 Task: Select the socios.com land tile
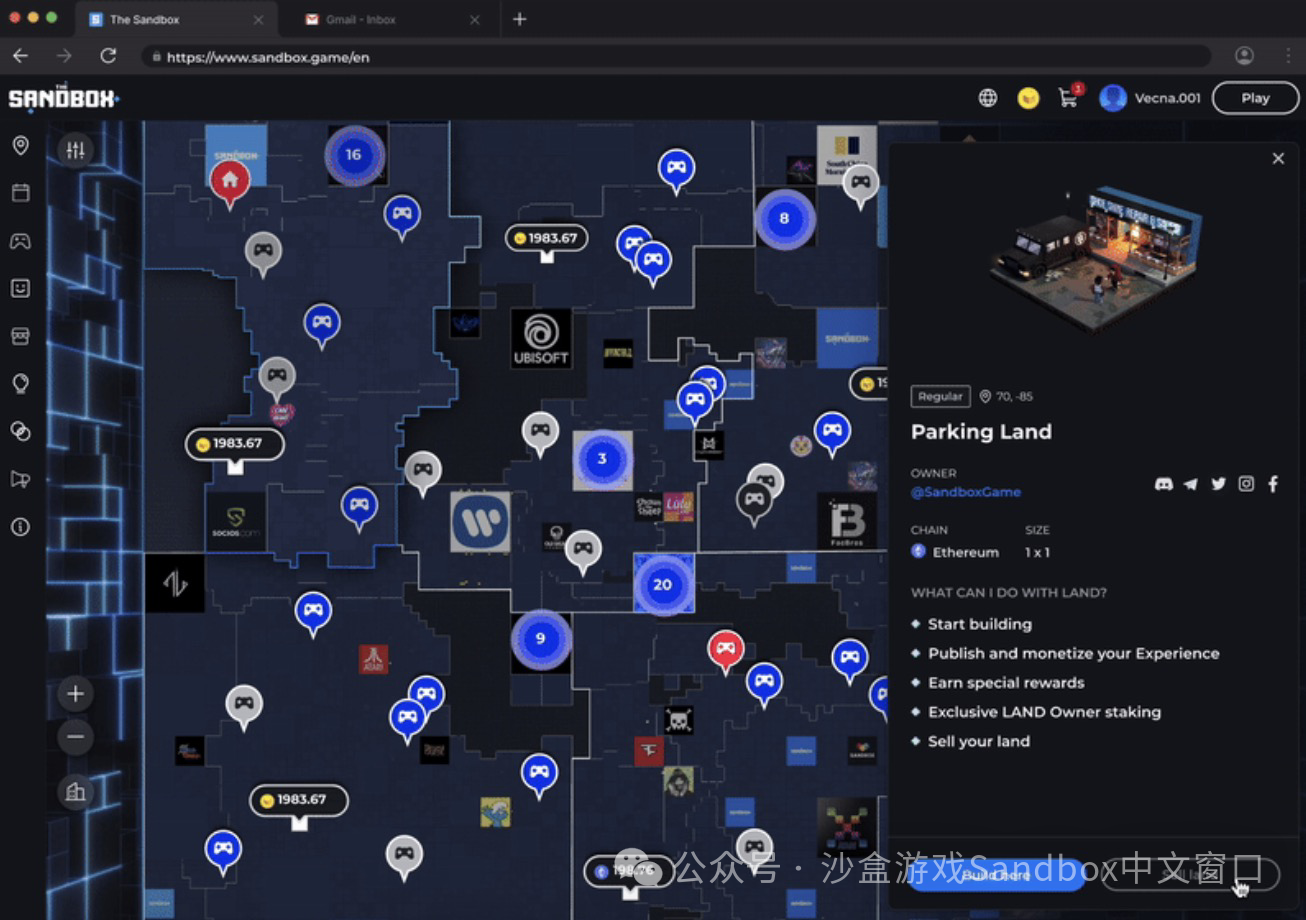pyautogui.click(x=235, y=522)
